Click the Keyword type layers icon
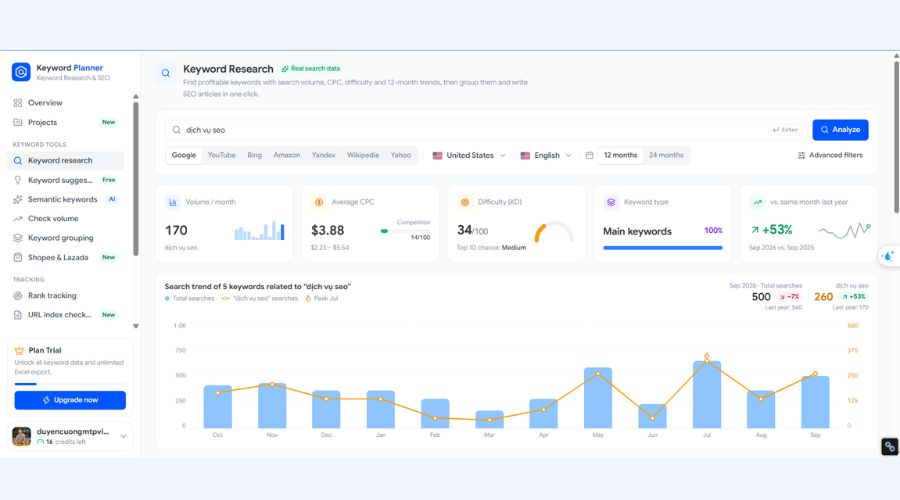900x500 pixels. point(611,202)
